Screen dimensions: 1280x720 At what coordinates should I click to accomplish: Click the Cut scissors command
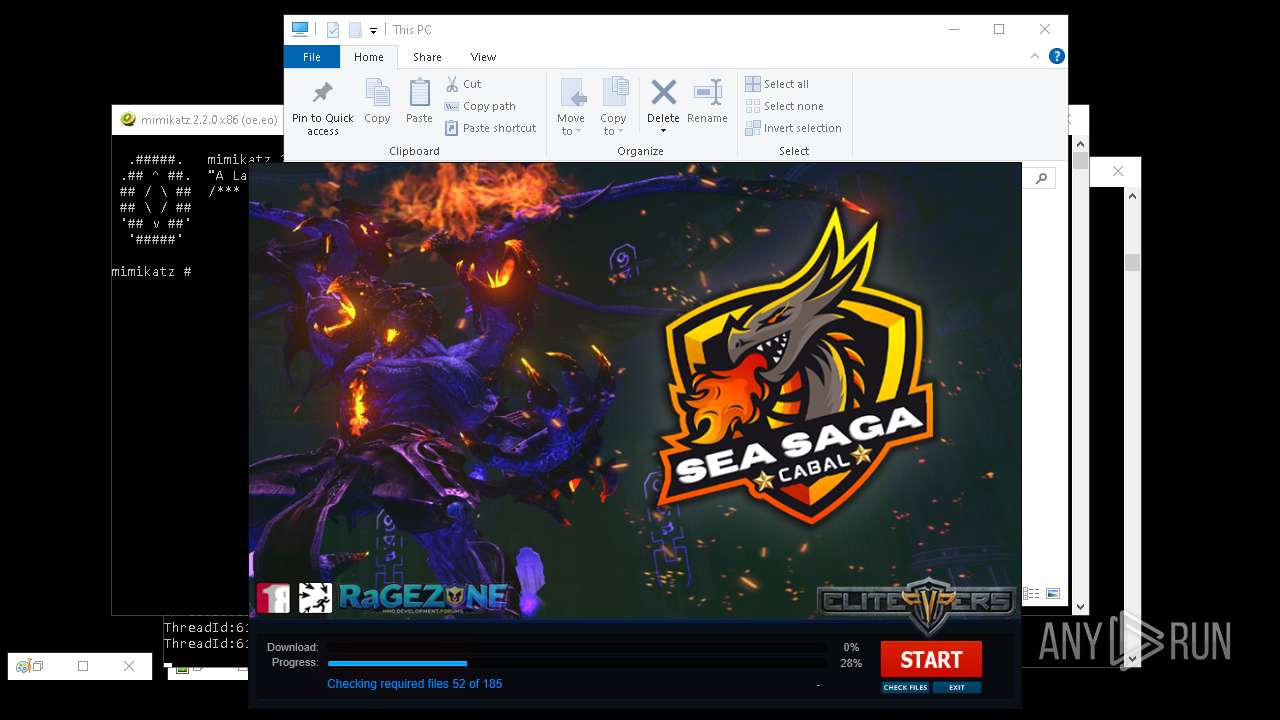pos(463,84)
